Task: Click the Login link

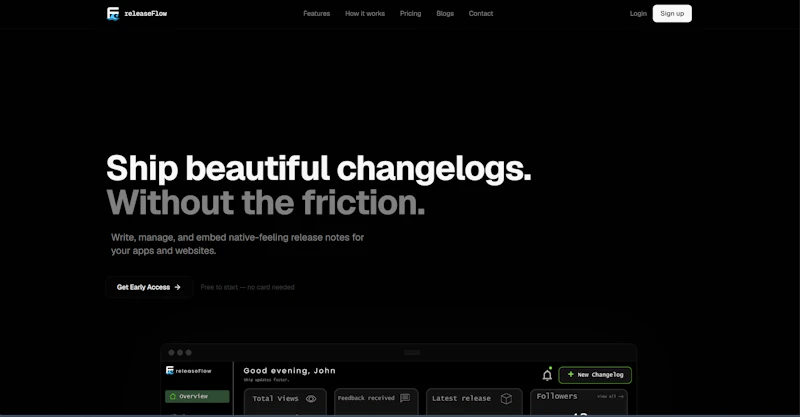Action: tap(638, 14)
